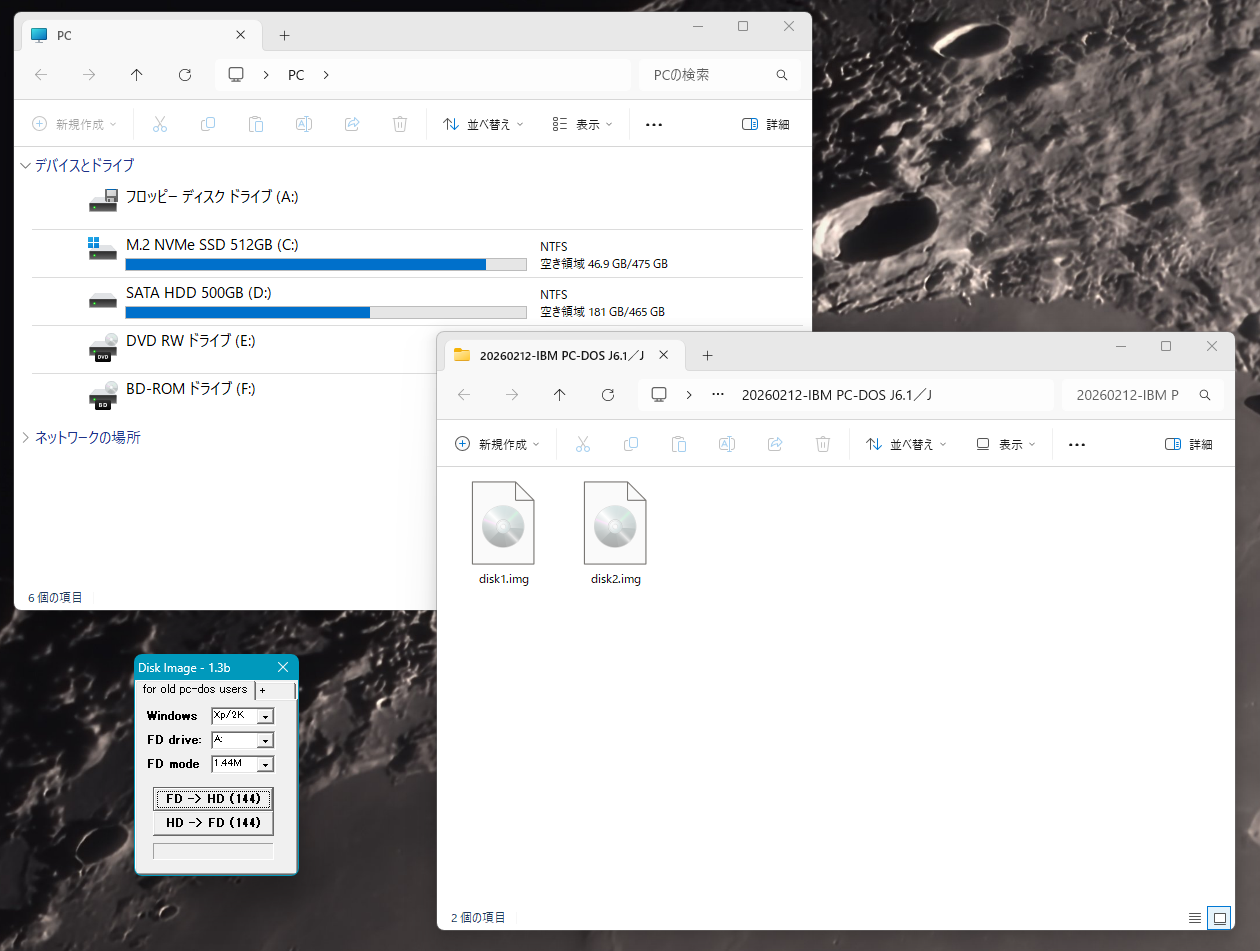The image size is (1260, 951).
Task: Click the FD -> HD (144) button
Action: [213, 798]
